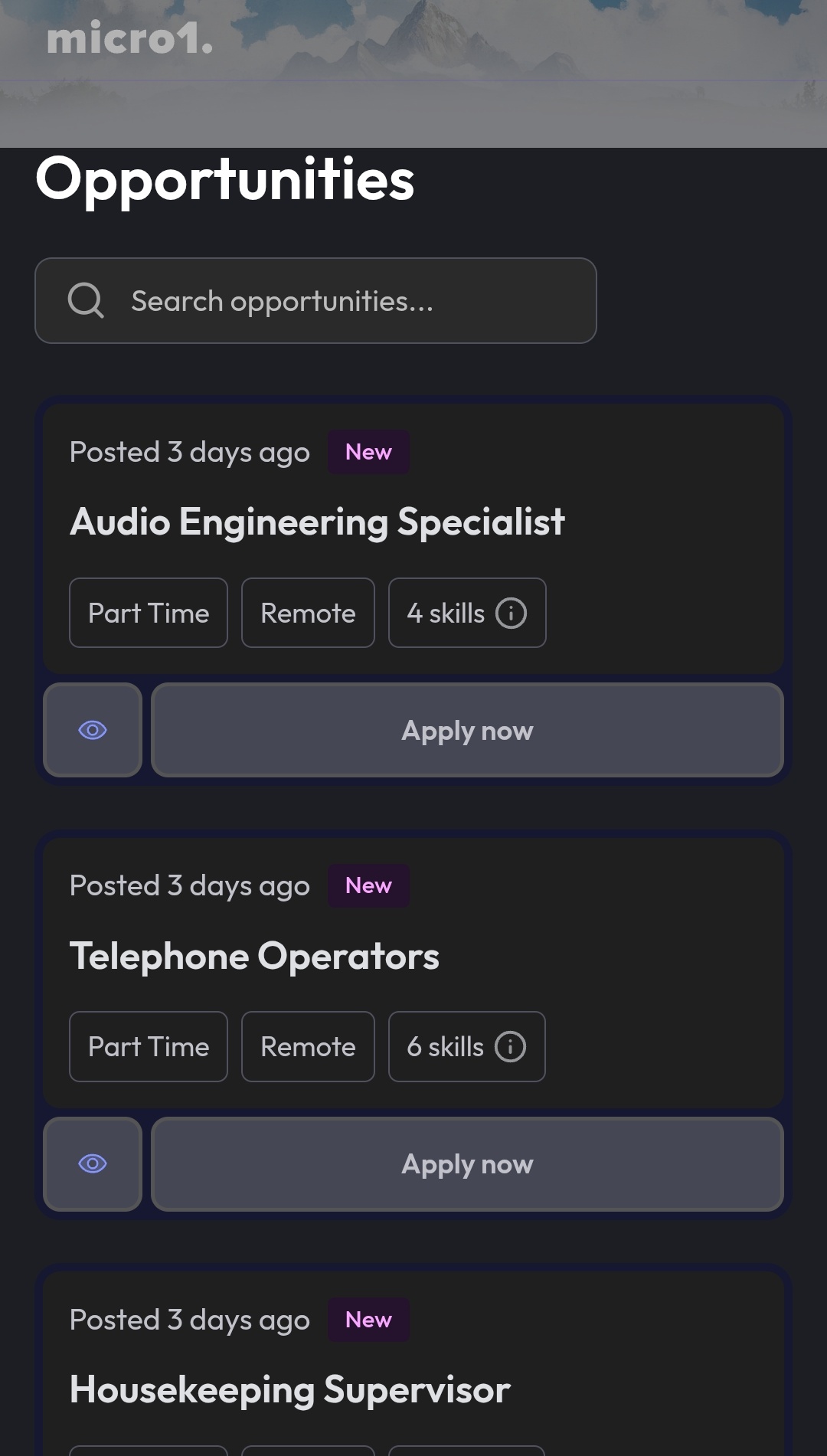Open the Audio Engineering Specialist job title
827x1456 pixels.
coord(317,522)
